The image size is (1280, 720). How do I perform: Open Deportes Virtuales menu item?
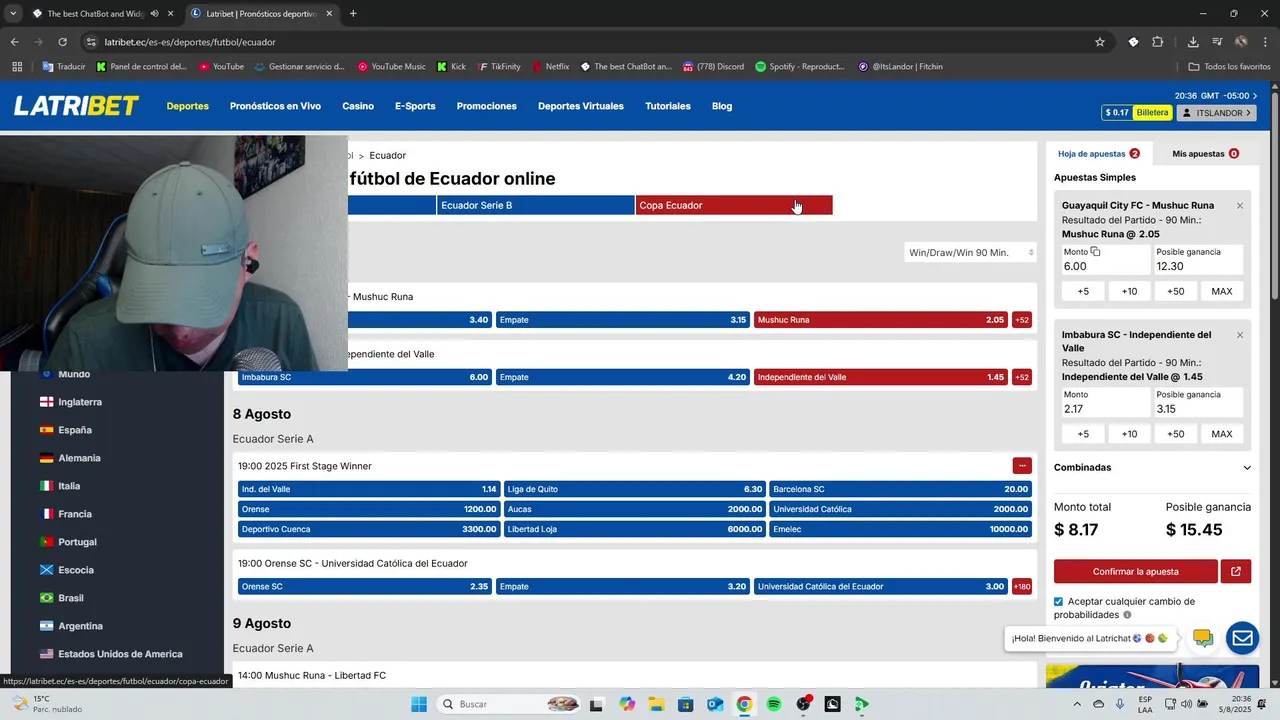[581, 106]
